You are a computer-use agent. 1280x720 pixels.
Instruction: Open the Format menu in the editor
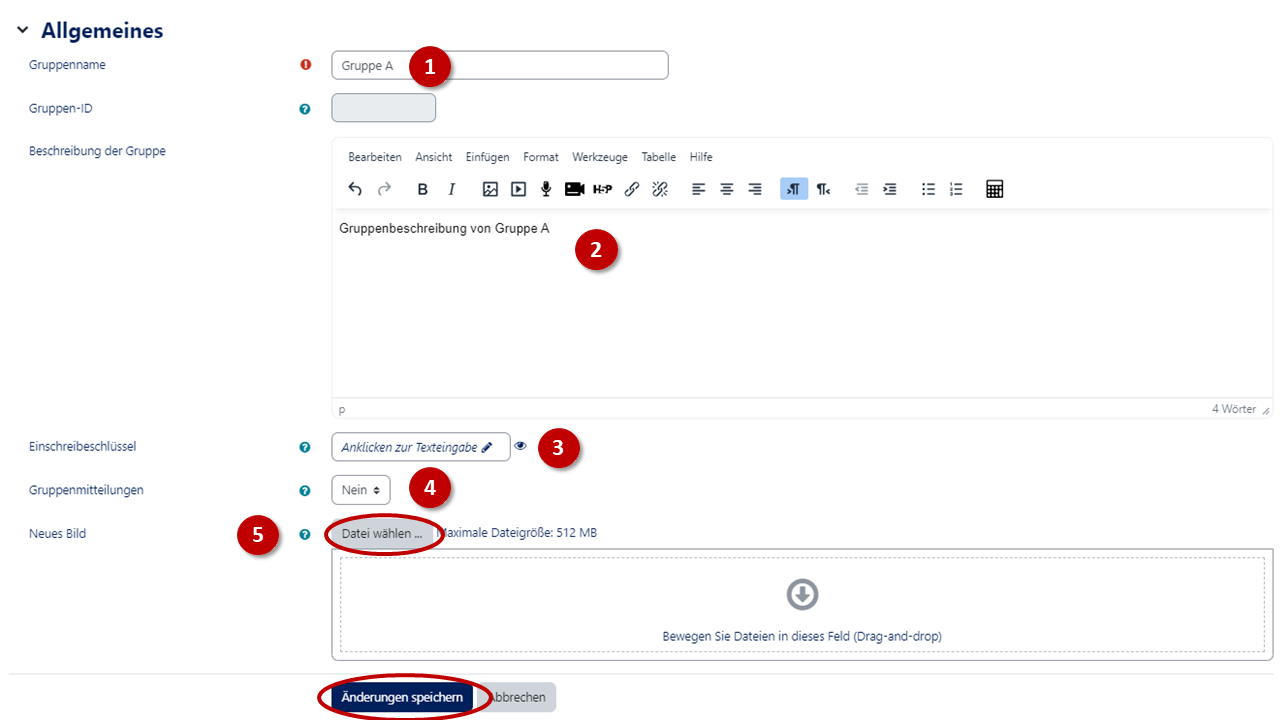pos(541,157)
